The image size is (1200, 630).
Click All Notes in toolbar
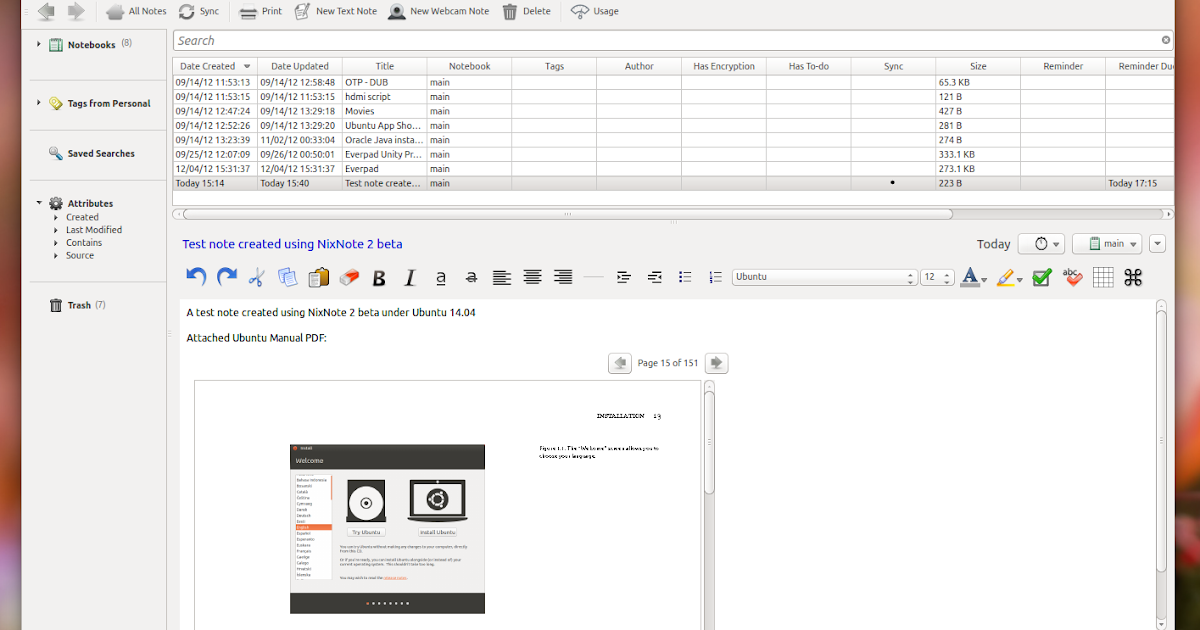click(x=136, y=11)
